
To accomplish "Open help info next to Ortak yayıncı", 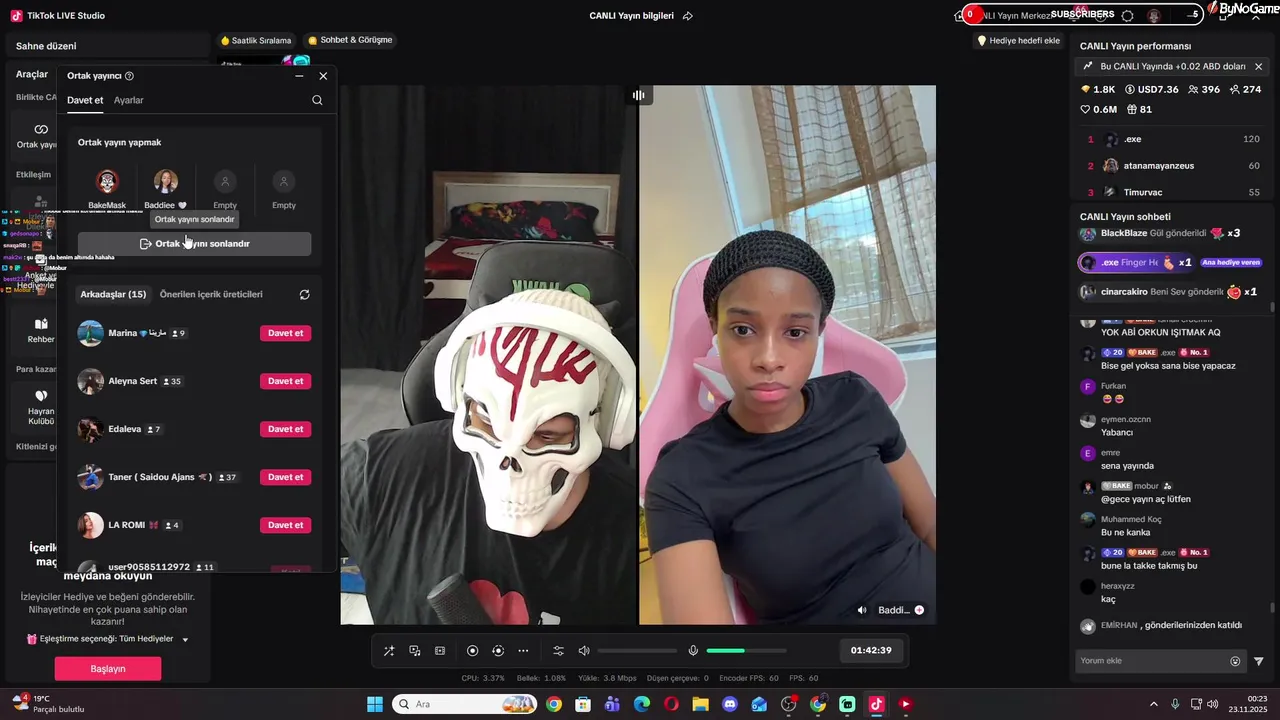I will [129, 76].
